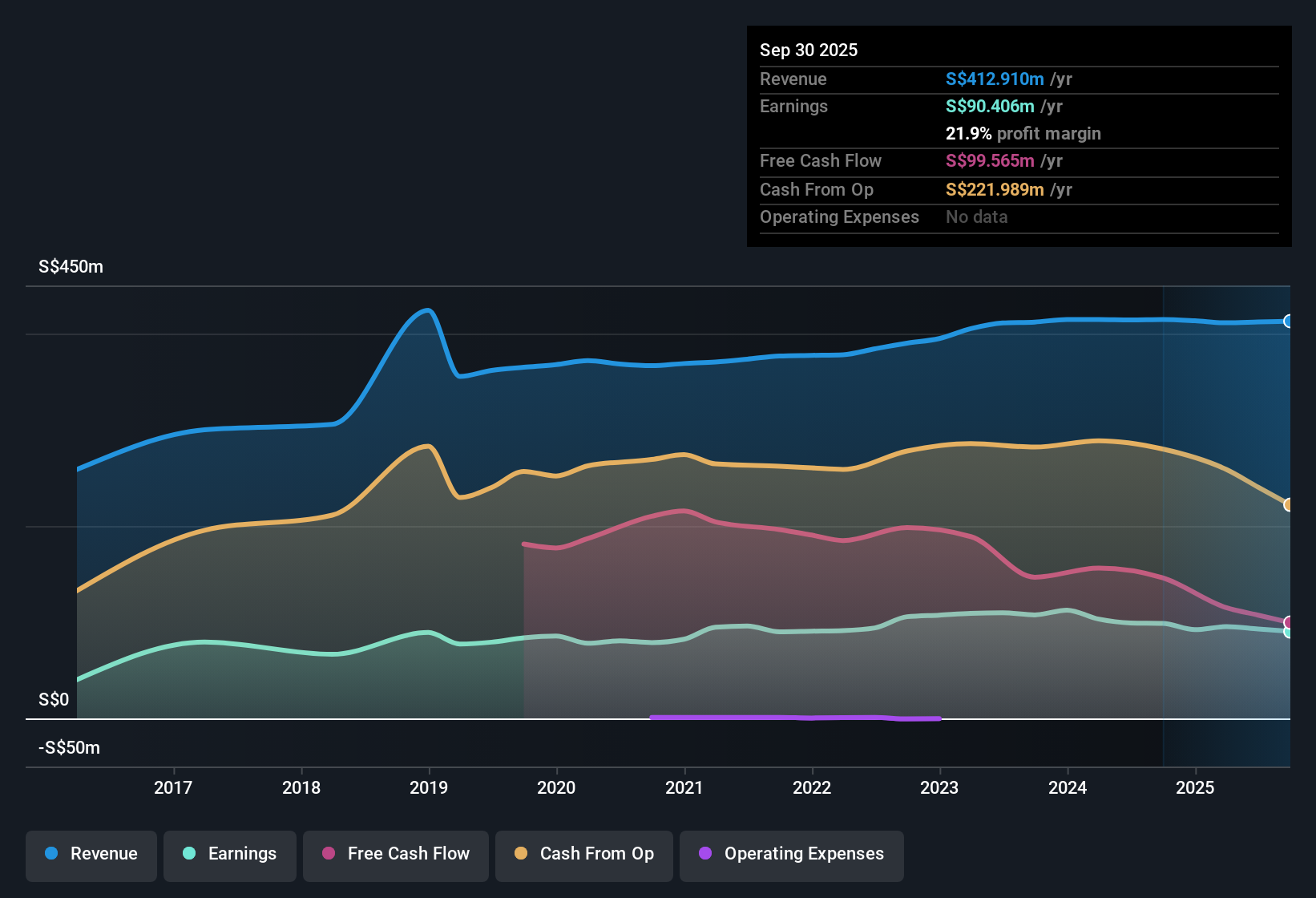The image size is (1316, 898).
Task: Disable the Operating Expenses series
Action: click(x=791, y=854)
